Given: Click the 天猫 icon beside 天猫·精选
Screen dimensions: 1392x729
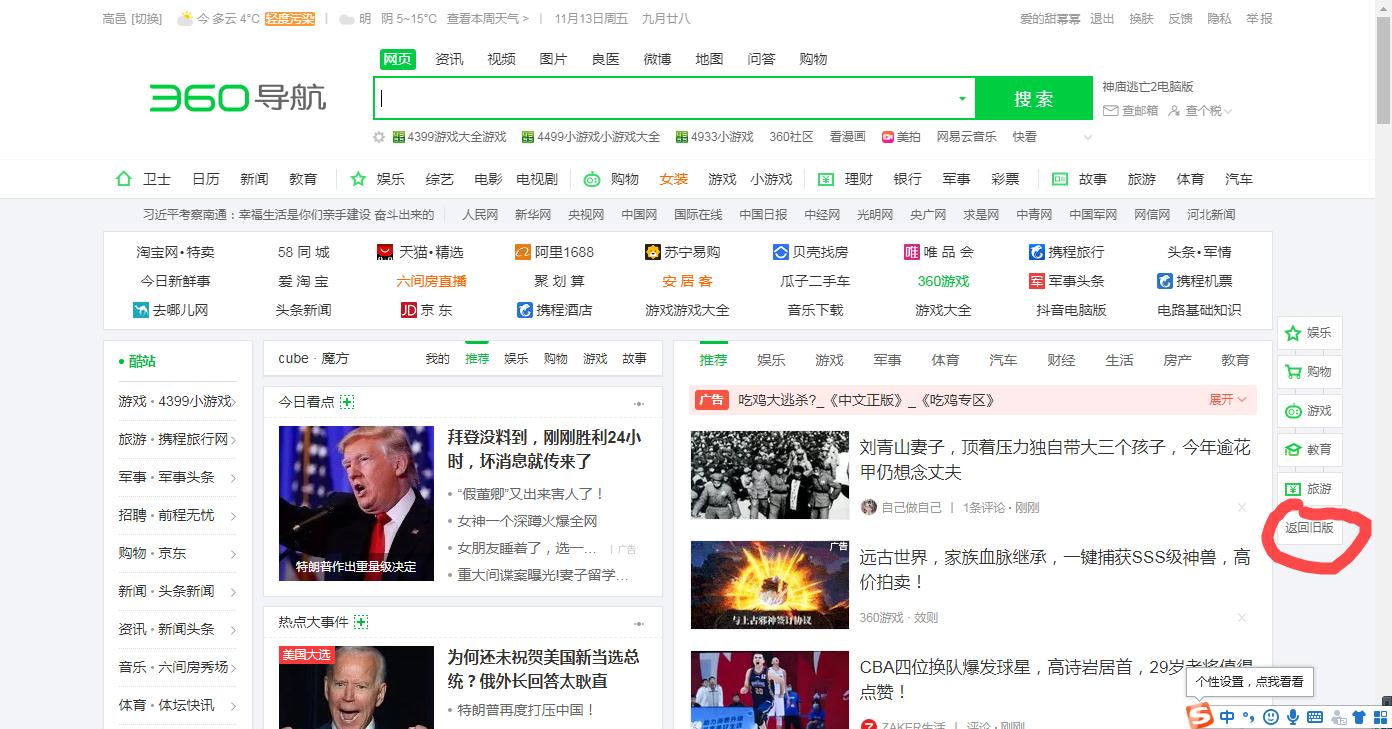Looking at the screenshot, I should (385, 252).
